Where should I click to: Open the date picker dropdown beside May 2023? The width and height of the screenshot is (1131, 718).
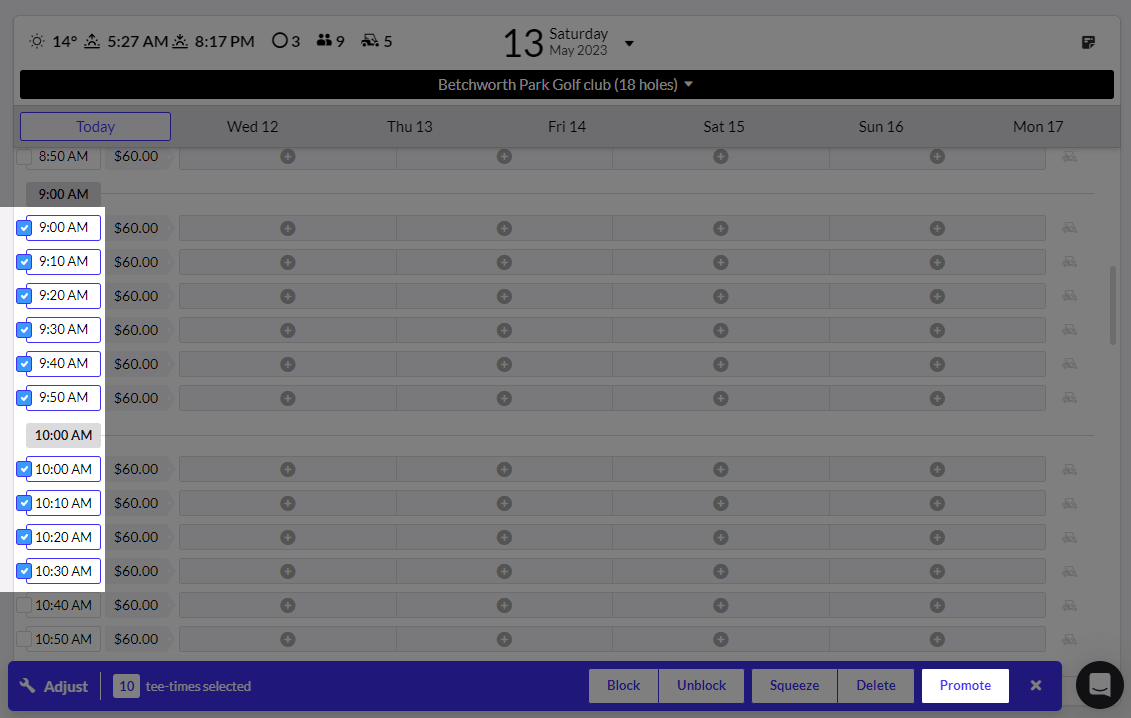click(629, 44)
